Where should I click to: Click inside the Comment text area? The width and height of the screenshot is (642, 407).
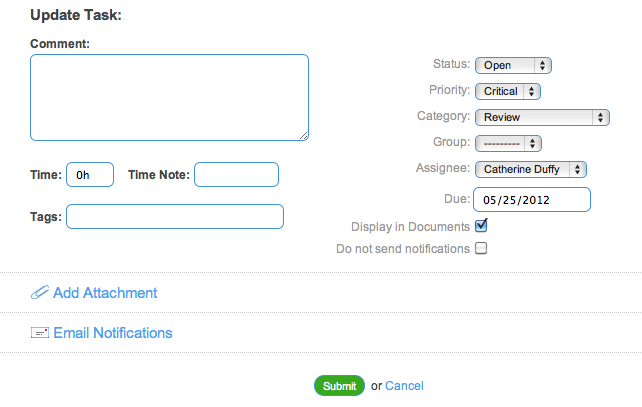[x=170, y=97]
